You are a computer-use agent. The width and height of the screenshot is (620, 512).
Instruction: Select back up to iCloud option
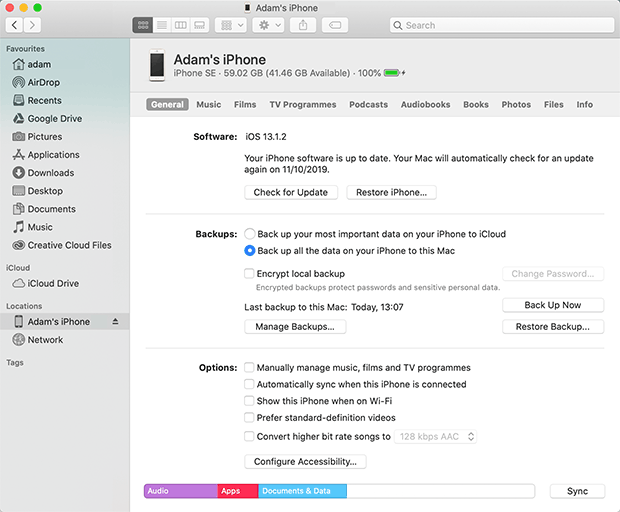pyautogui.click(x=250, y=234)
